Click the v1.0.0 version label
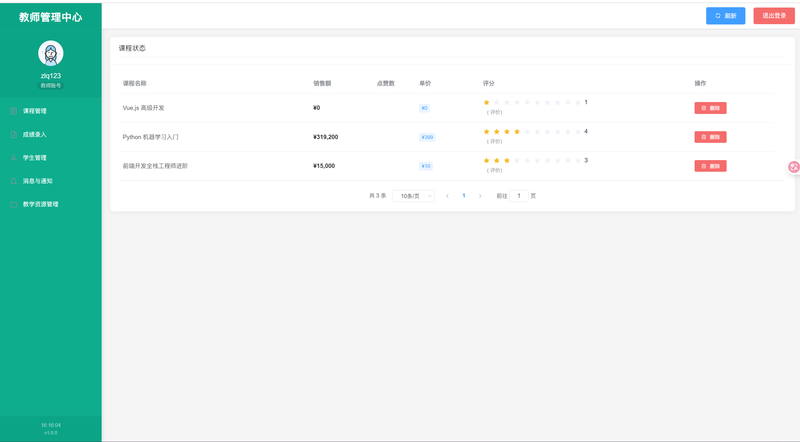The height and width of the screenshot is (442, 800). [x=51, y=433]
